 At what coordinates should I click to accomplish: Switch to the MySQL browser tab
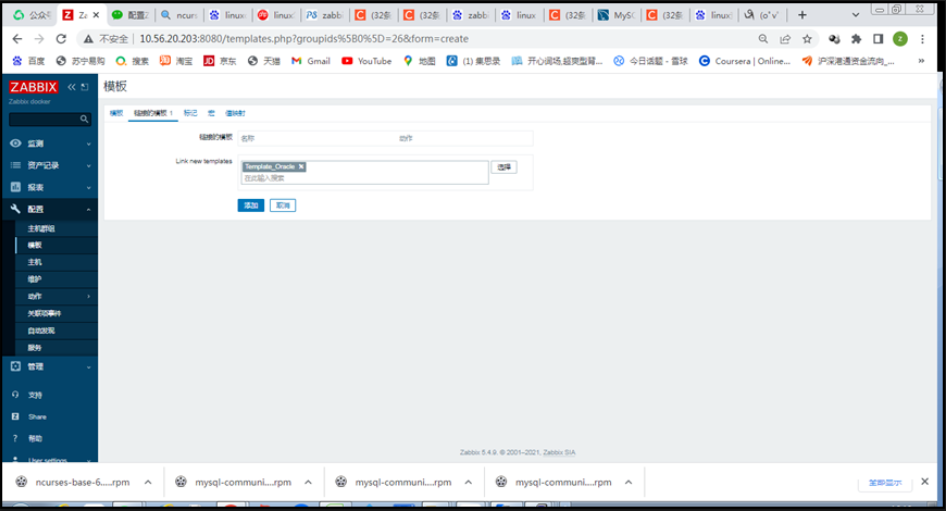coord(616,15)
